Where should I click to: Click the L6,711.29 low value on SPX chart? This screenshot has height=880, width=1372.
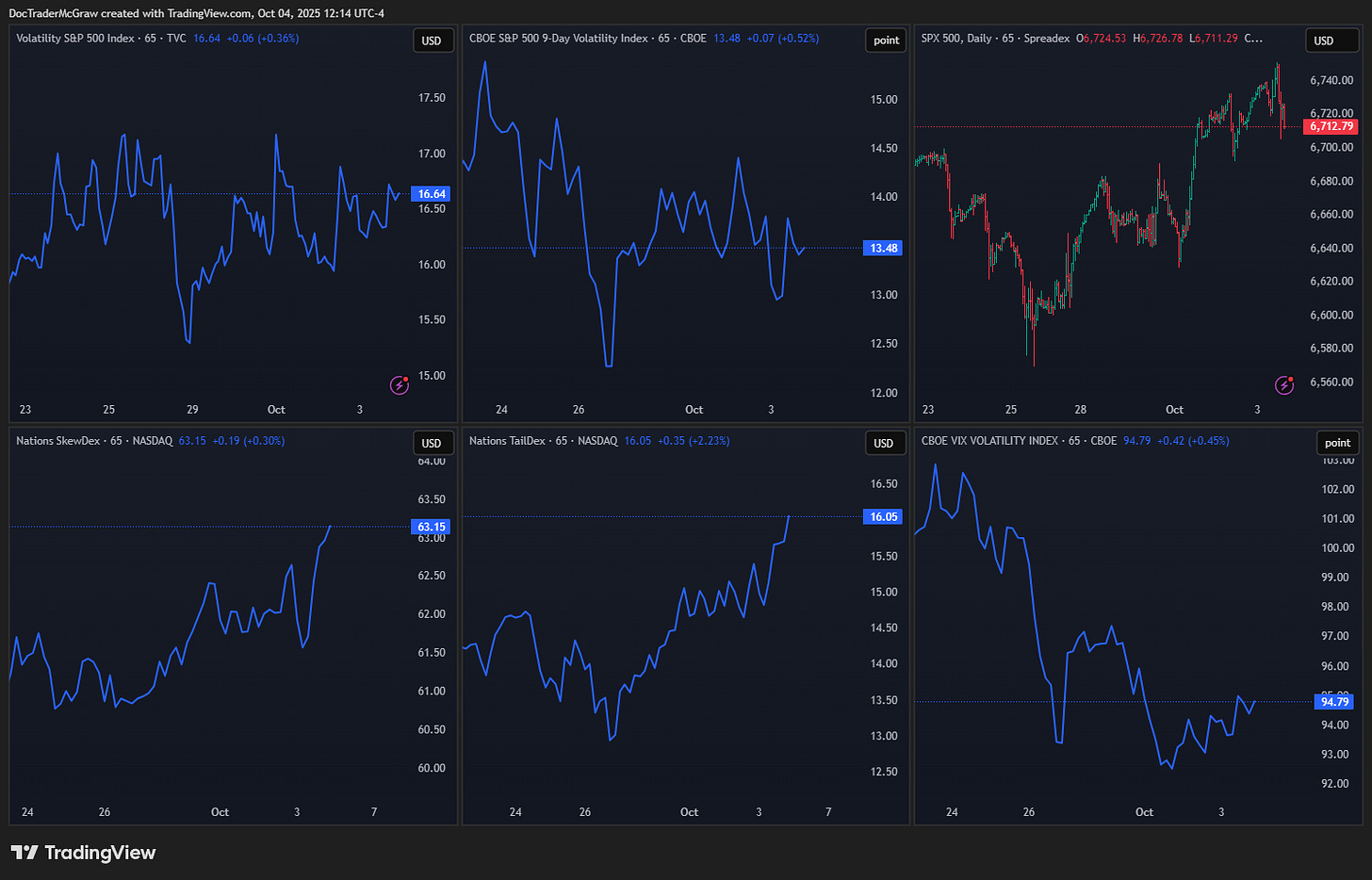coord(1214,39)
